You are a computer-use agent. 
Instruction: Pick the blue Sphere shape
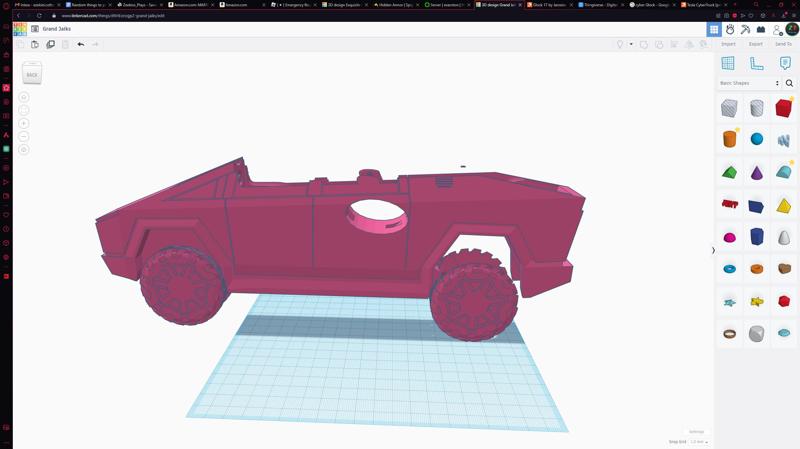757,139
